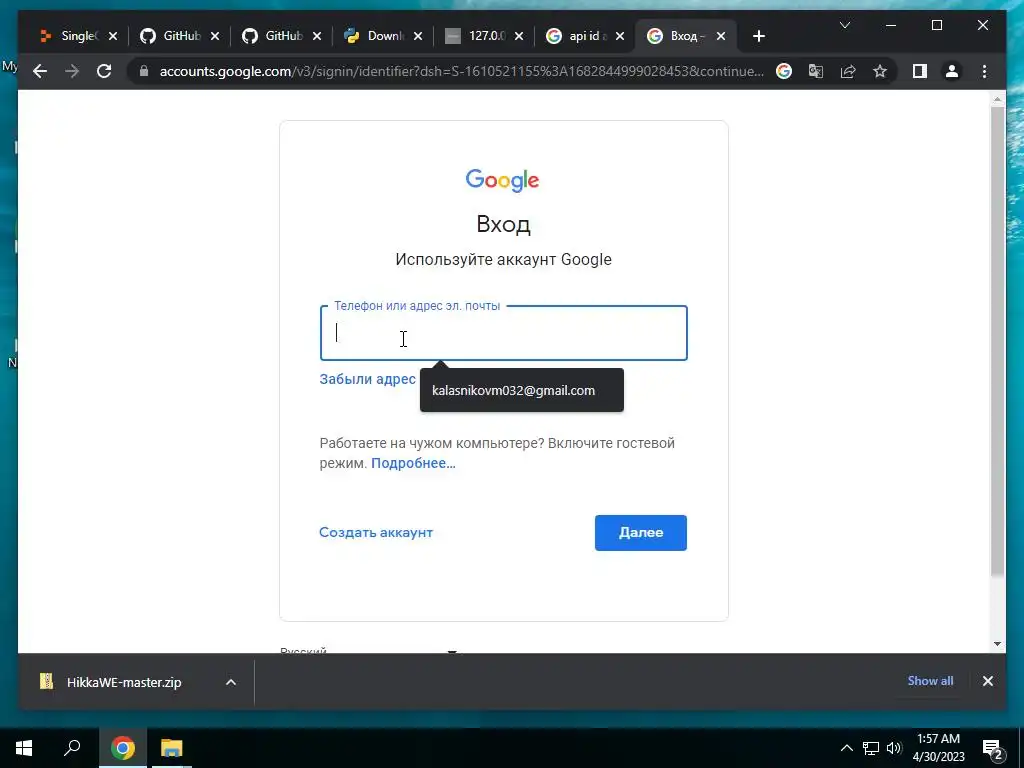Screen dimensions: 1024x768
Task: Minimize the Chrome window
Action: click(891, 25)
